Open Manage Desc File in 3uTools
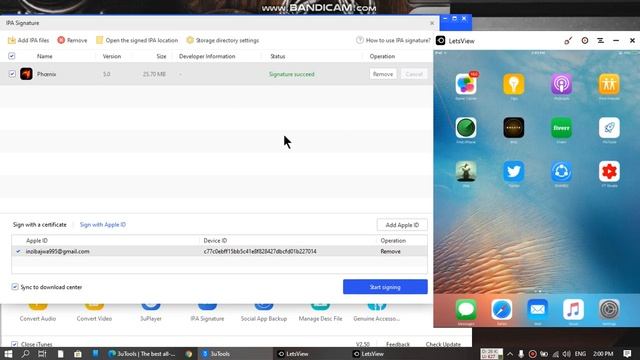 320,312
